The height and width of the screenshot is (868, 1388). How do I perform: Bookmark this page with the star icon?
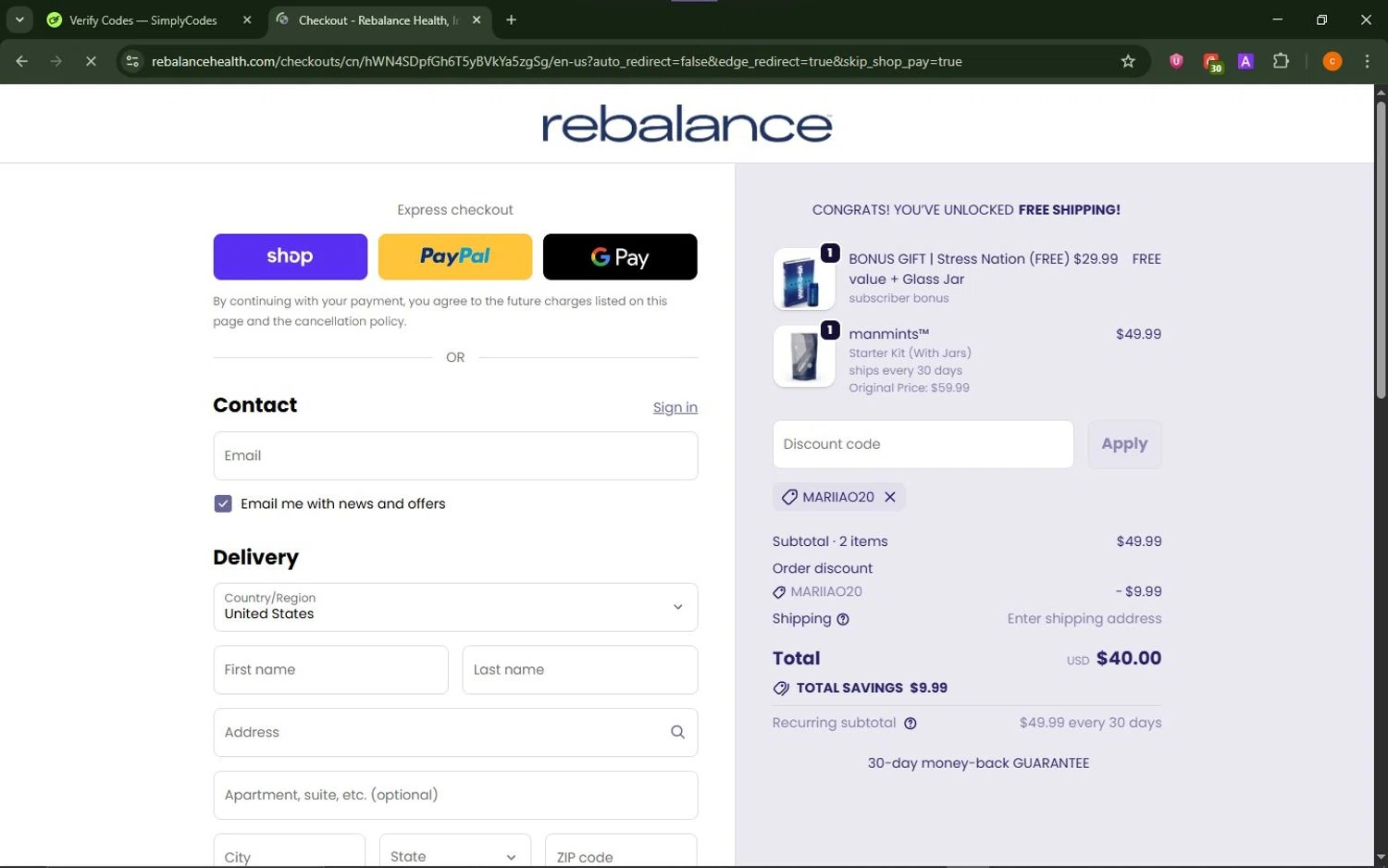pos(1128,61)
